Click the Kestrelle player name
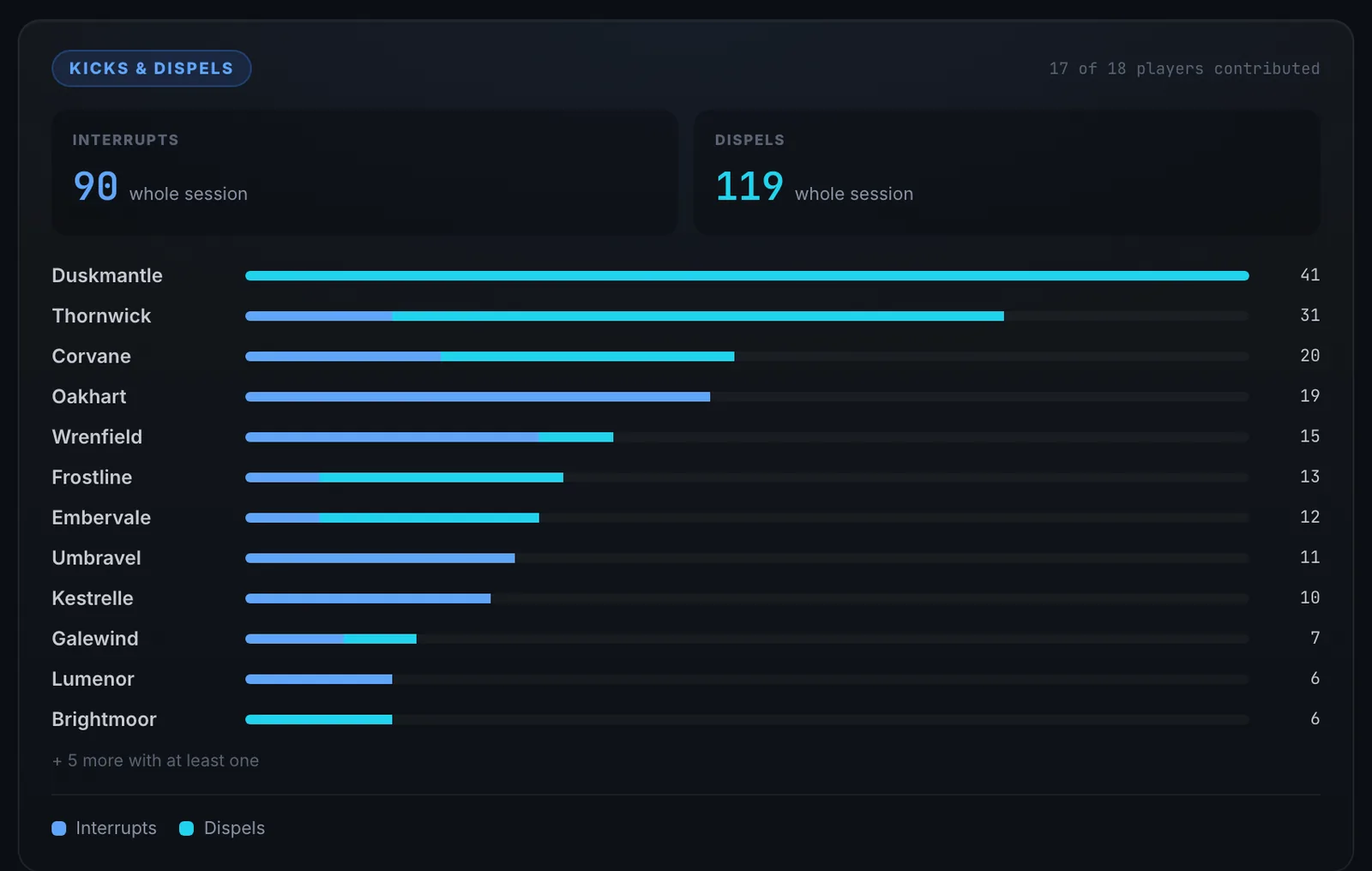The width and height of the screenshot is (1372, 871). pos(93,598)
